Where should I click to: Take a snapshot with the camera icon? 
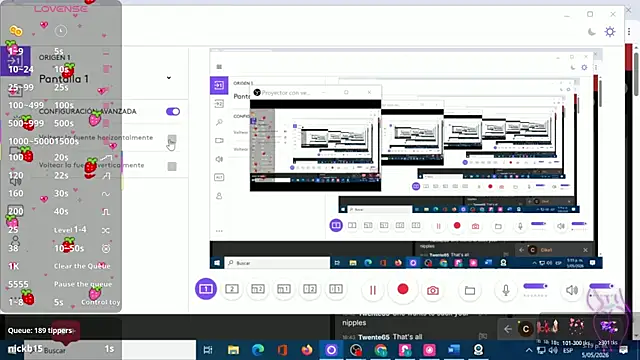[x=433, y=290]
